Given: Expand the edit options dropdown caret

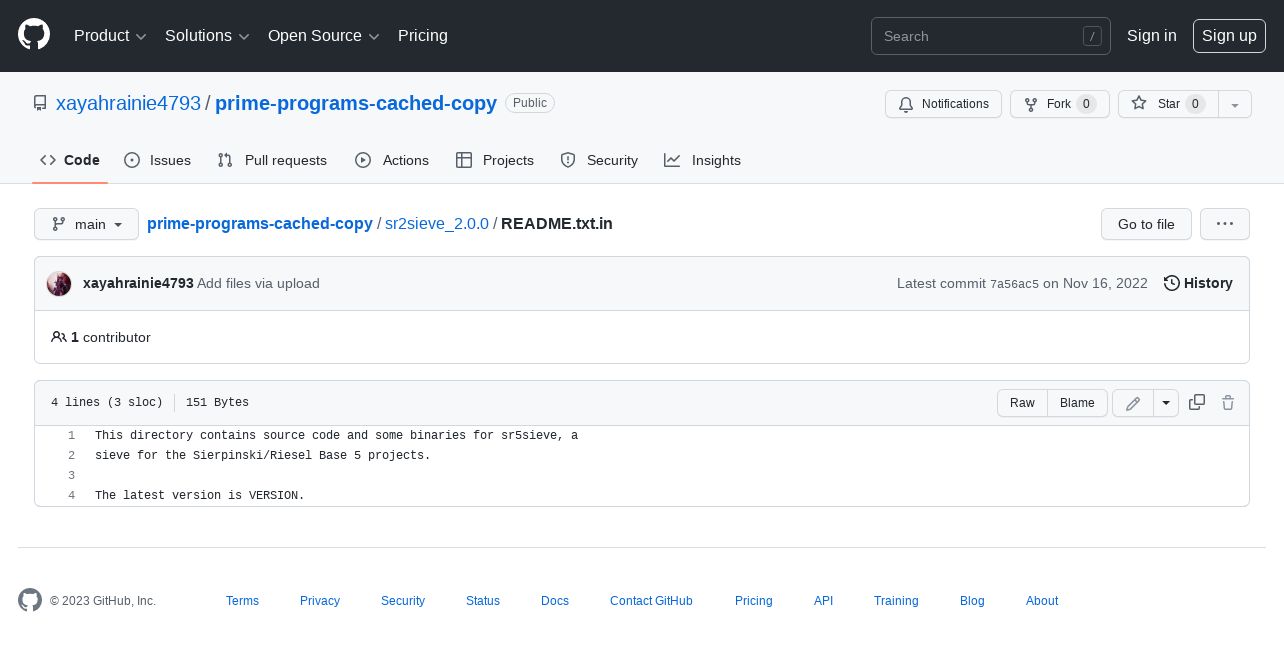Looking at the screenshot, I should coord(1166,403).
